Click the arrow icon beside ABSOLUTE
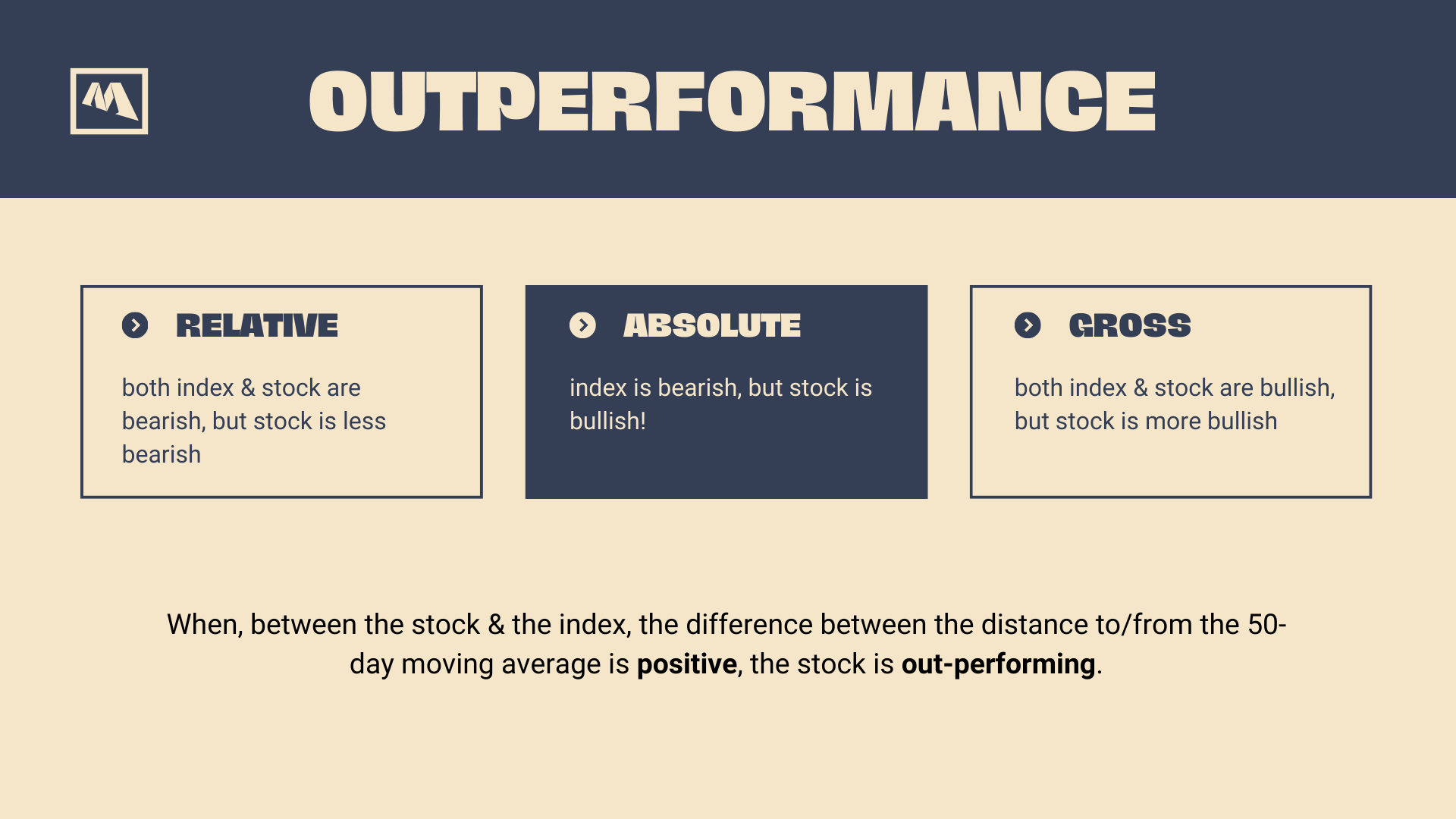This screenshot has height=819, width=1456. point(582,325)
